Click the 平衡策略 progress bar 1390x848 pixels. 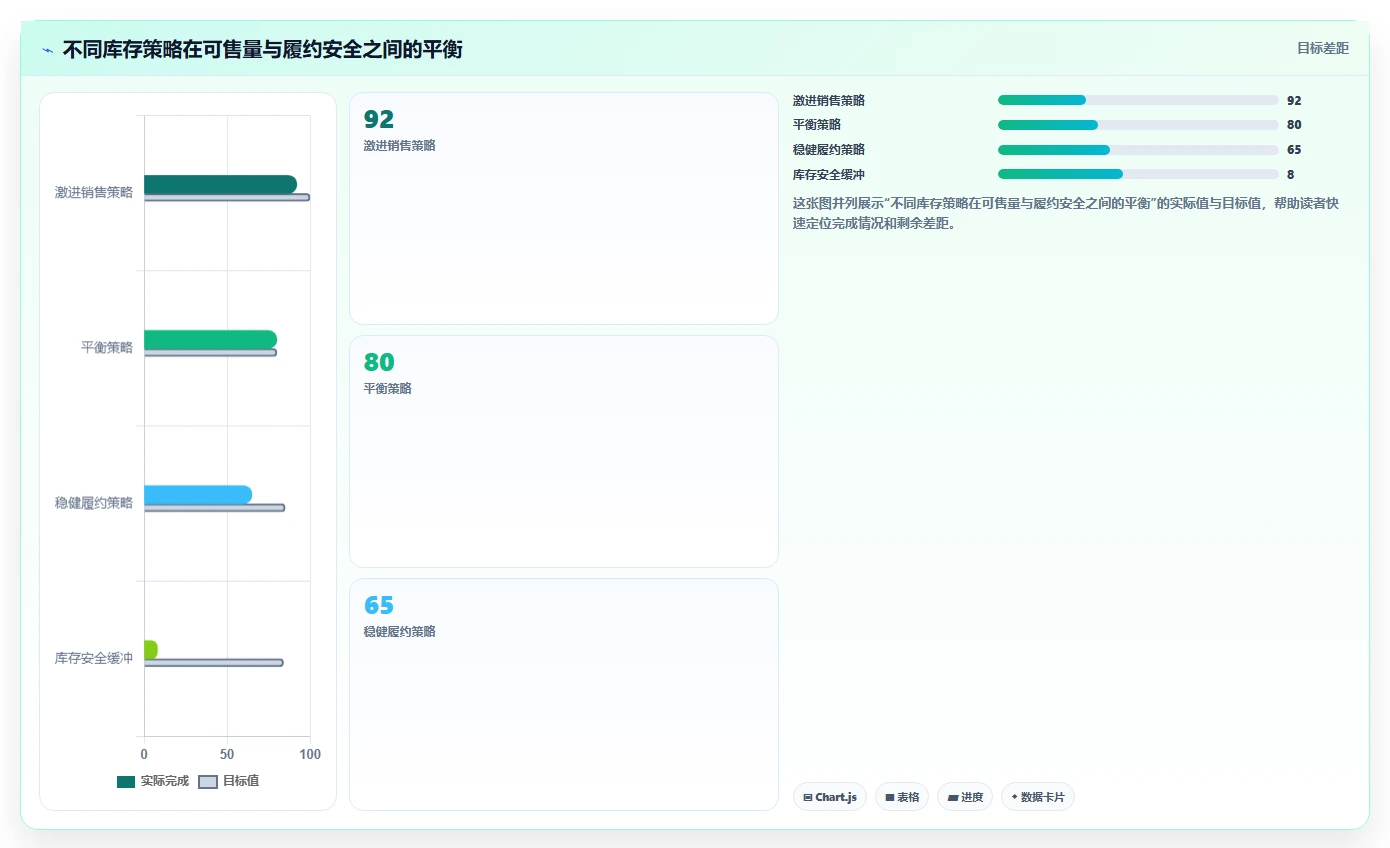click(x=1138, y=125)
